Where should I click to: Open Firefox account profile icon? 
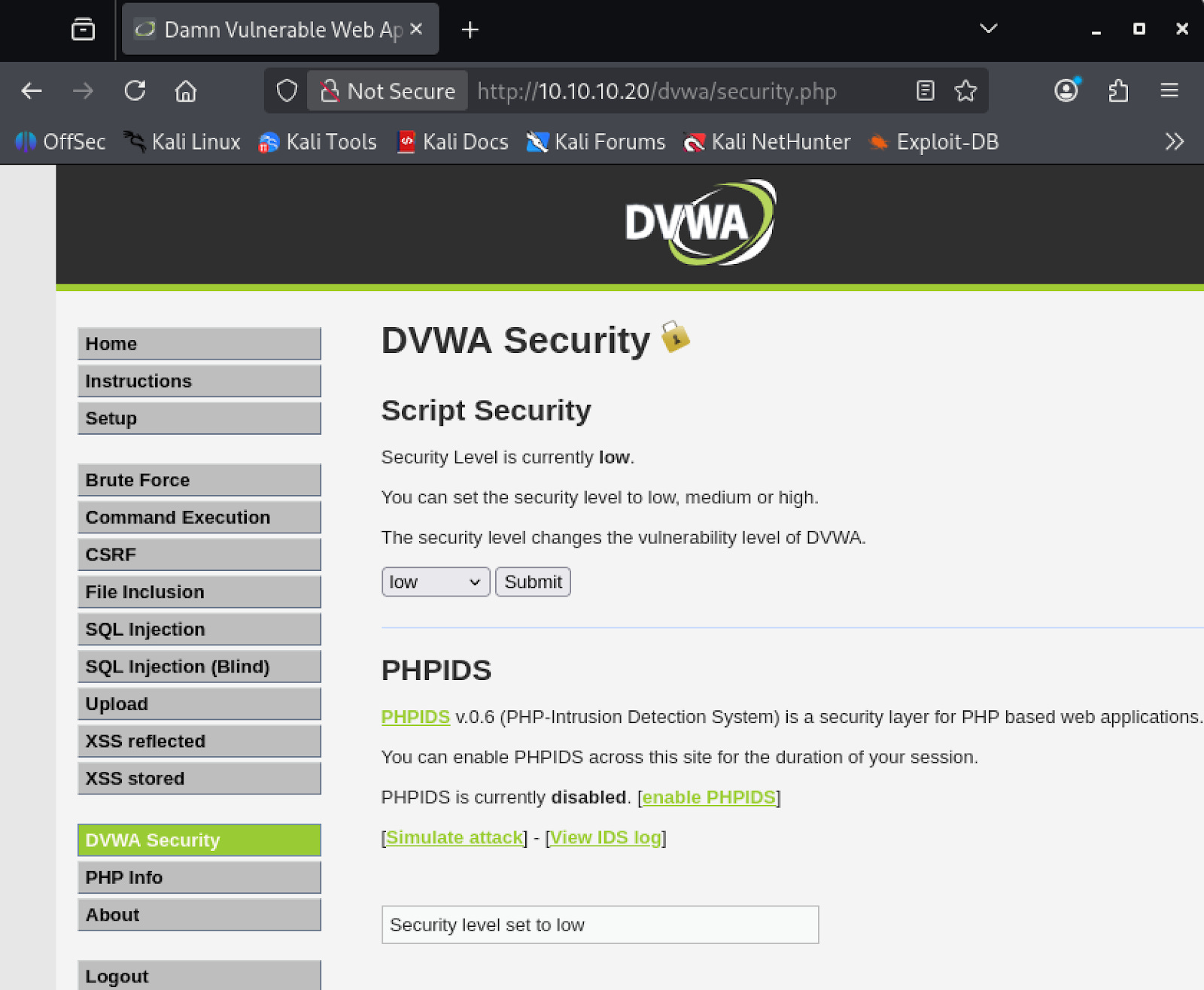[1066, 90]
